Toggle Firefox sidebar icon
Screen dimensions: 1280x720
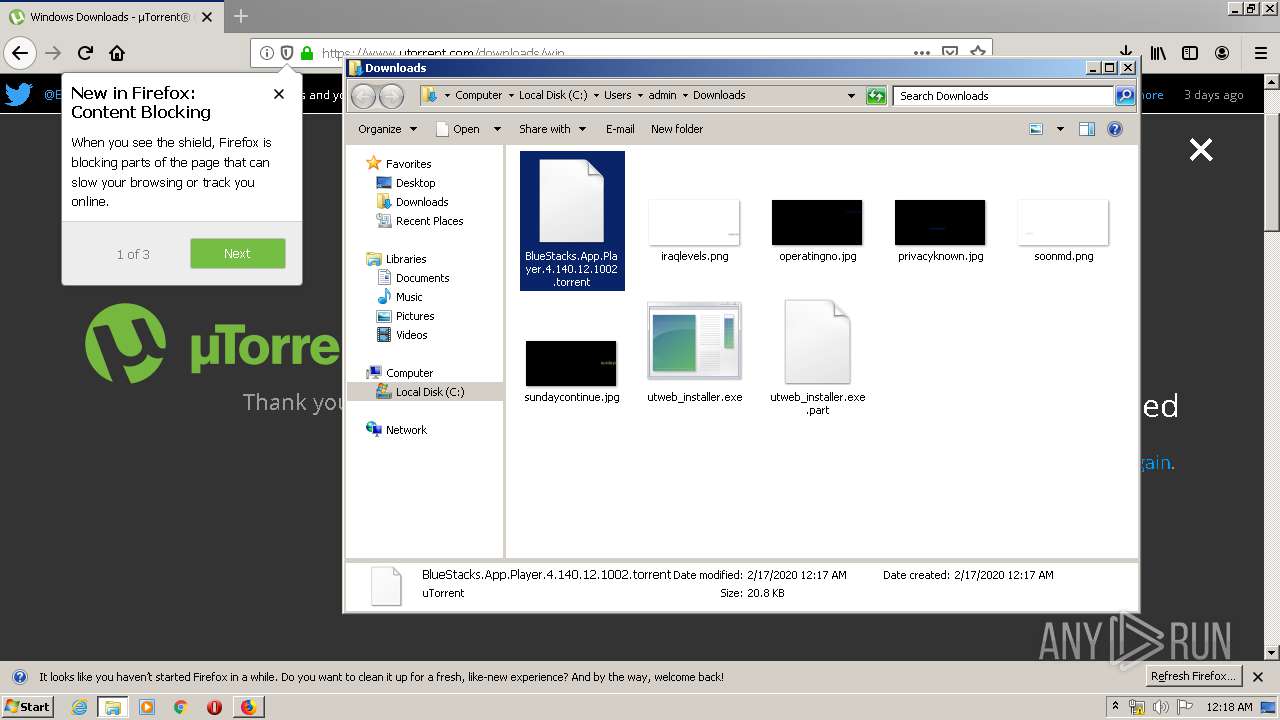click(x=1190, y=53)
